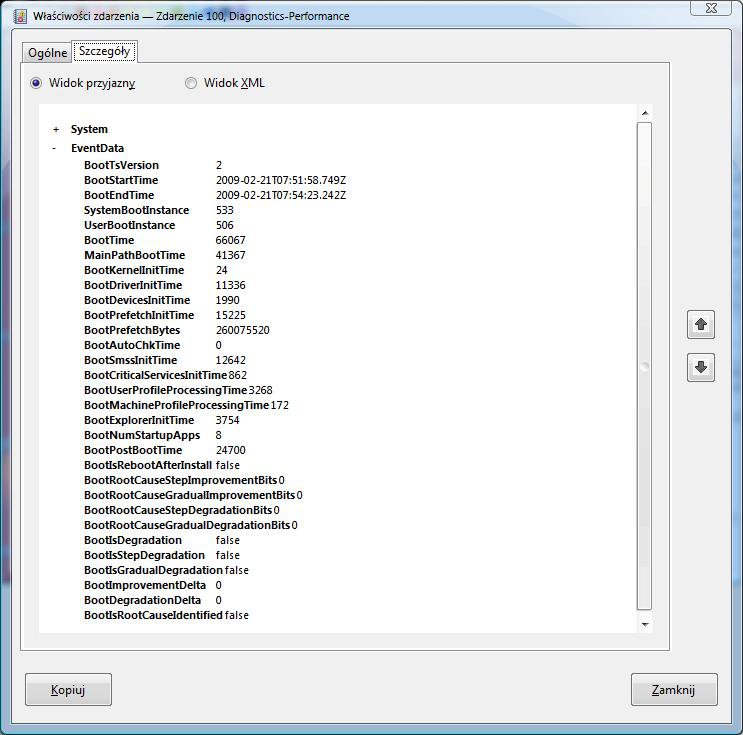Click the BootPrefetchBytes value 260075520
Viewport: 743px width, 735px height.
(243, 330)
